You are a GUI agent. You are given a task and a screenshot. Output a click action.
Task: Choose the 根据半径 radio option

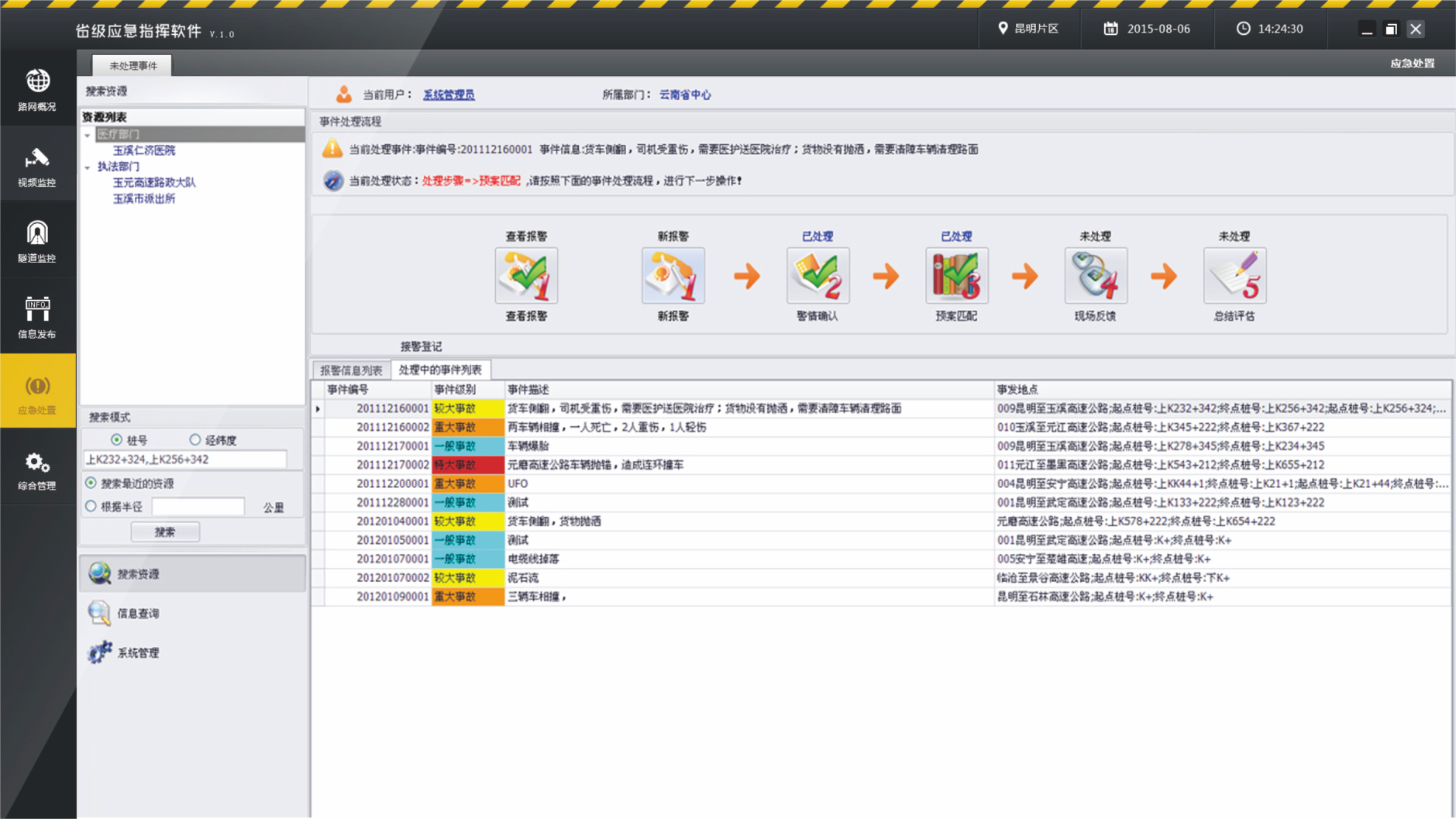91,507
